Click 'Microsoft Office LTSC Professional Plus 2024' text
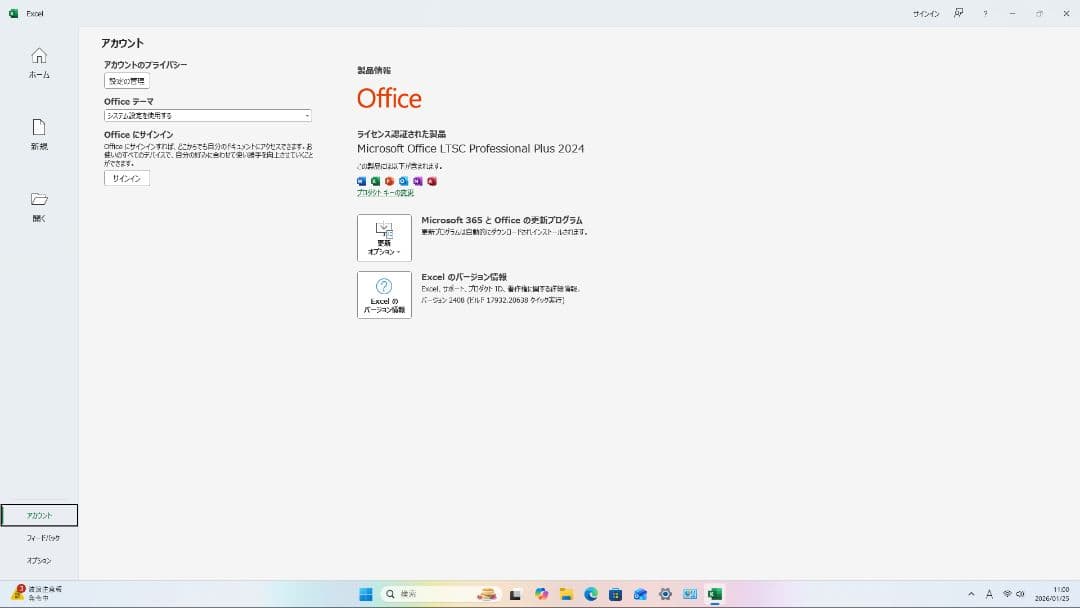This screenshot has height=608, width=1080. coord(470,149)
